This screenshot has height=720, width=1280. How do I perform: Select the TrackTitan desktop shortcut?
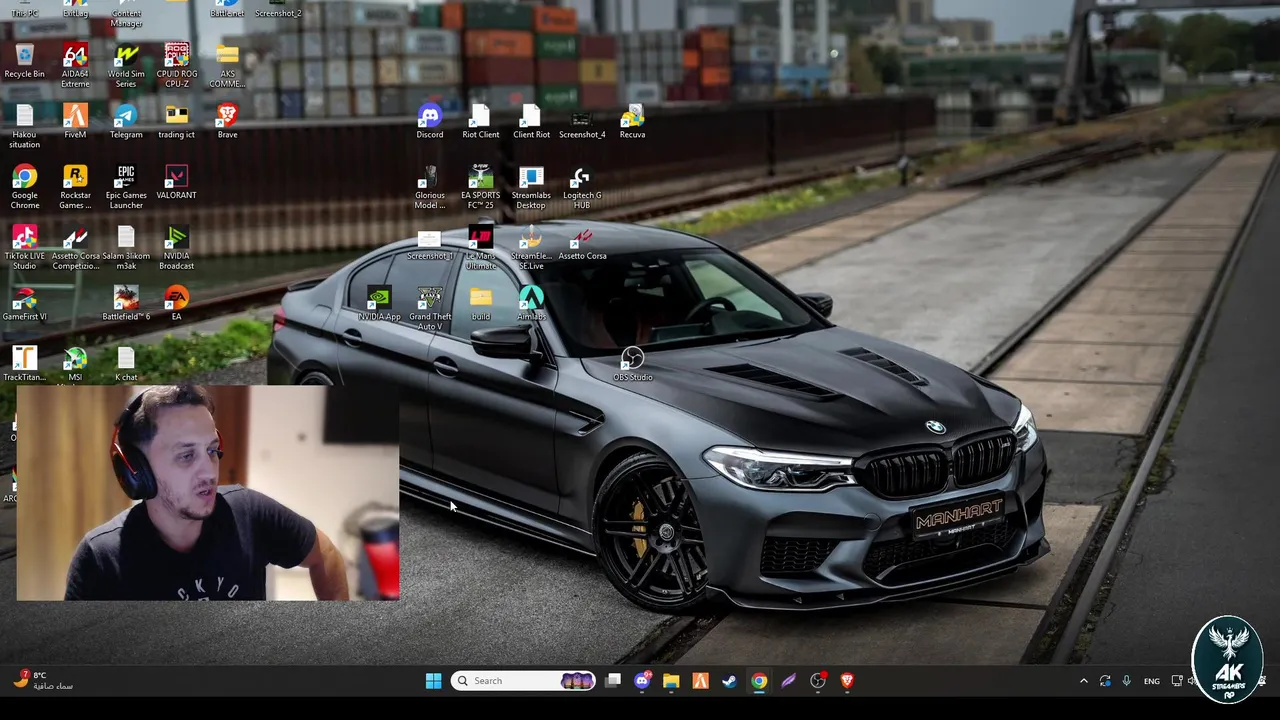[24, 364]
